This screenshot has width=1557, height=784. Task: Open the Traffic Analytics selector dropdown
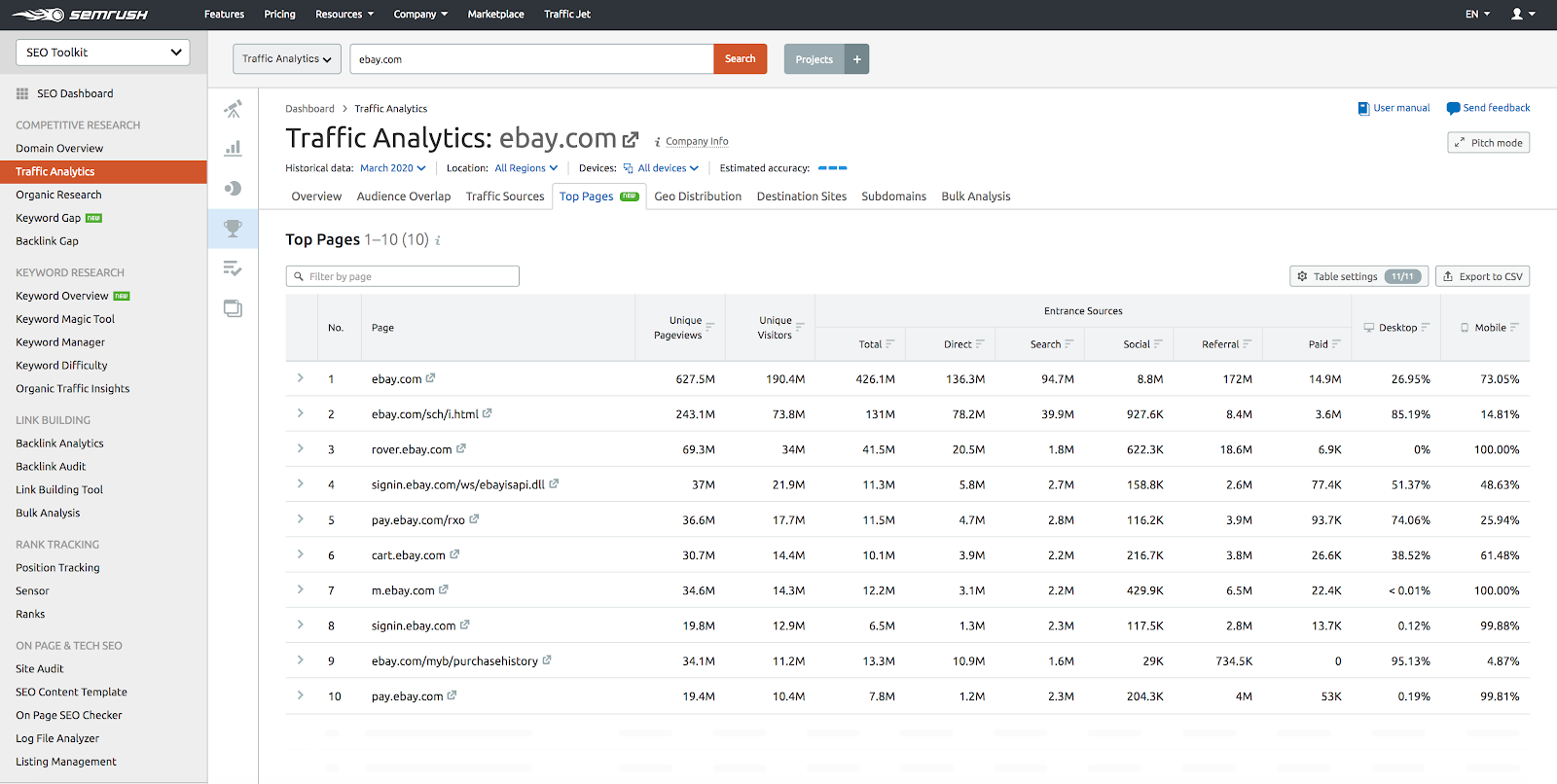[x=287, y=59]
